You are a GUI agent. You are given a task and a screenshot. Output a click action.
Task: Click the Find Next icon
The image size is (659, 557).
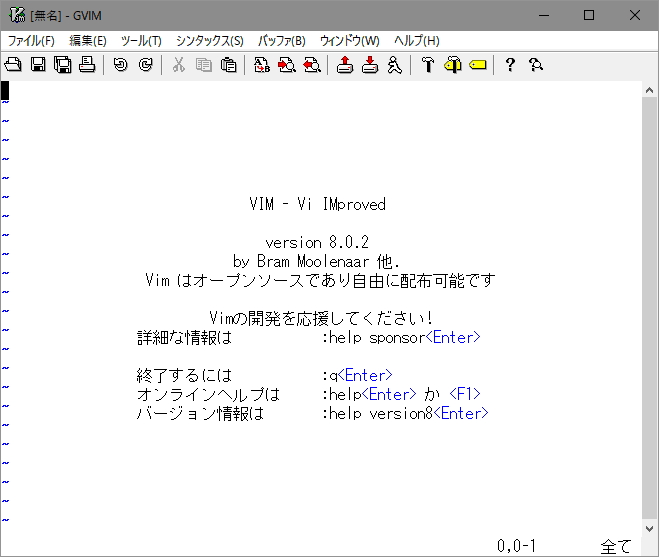click(287, 65)
